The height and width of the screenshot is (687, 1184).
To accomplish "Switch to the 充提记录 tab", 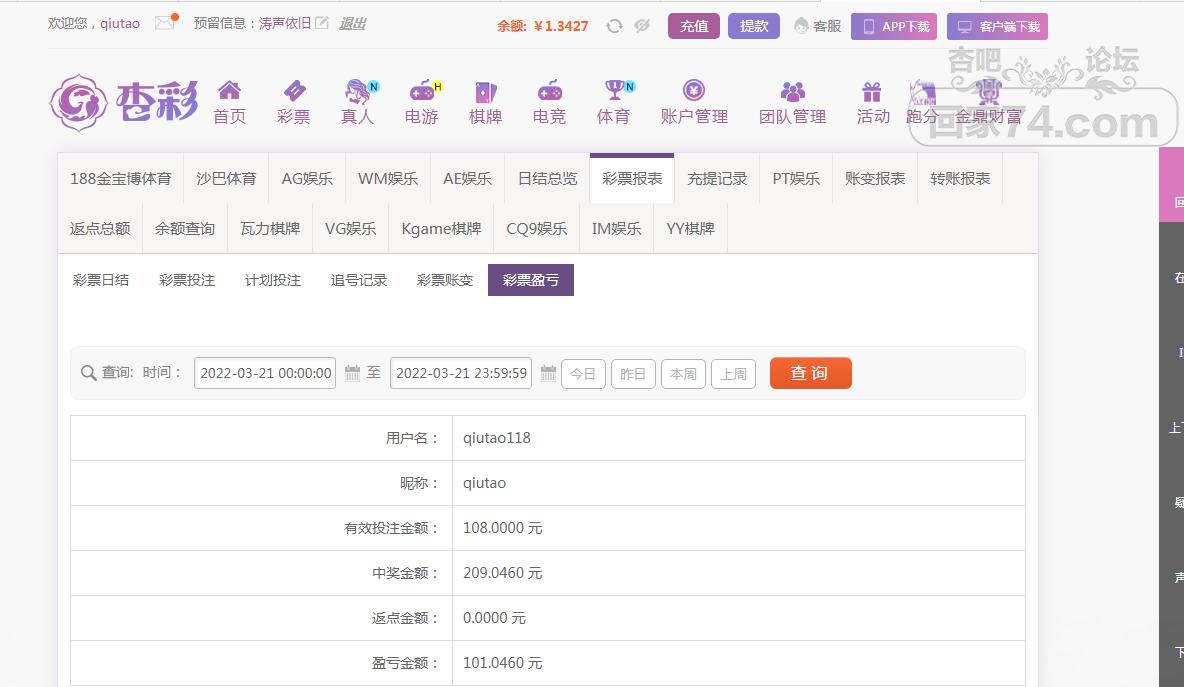I will click(x=717, y=178).
